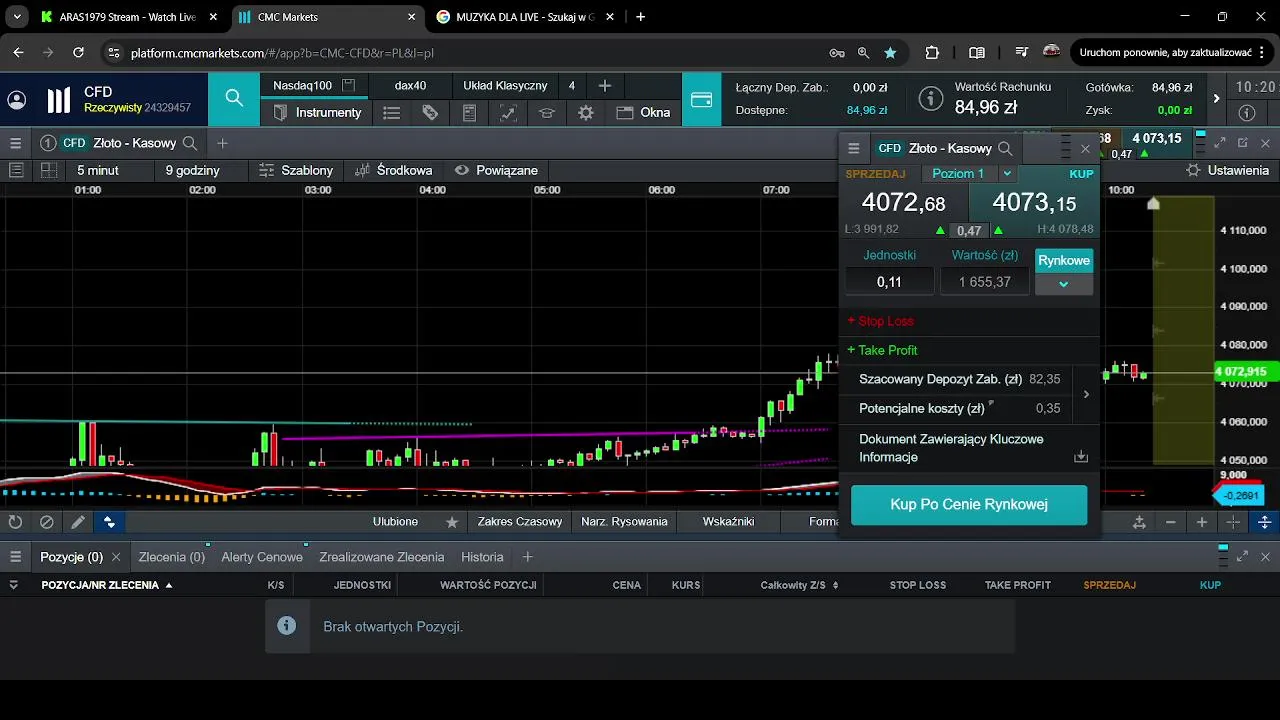Open the watchlists list icon

pyautogui.click(x=391, y=113)
